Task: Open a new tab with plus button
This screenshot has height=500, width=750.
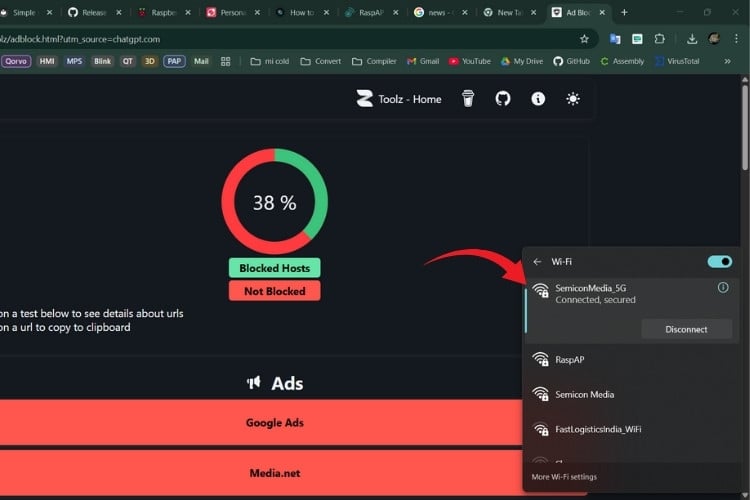Action: pyautogui.click(x=624, y=12)
